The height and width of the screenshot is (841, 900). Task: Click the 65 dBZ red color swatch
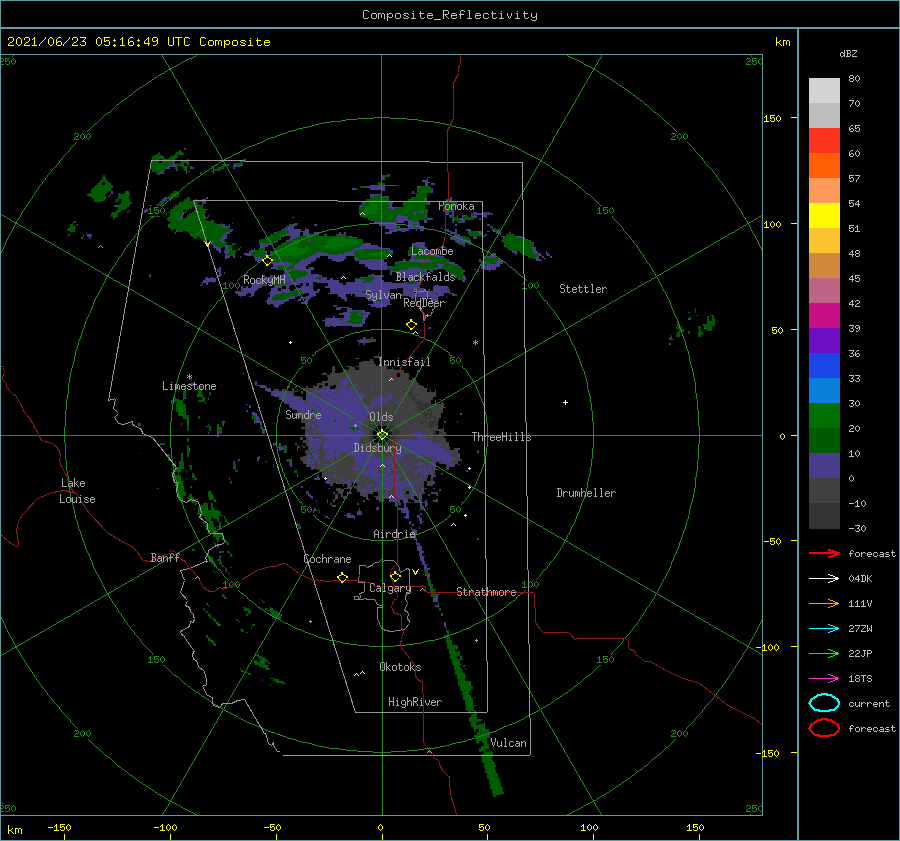tap(824, 141)
